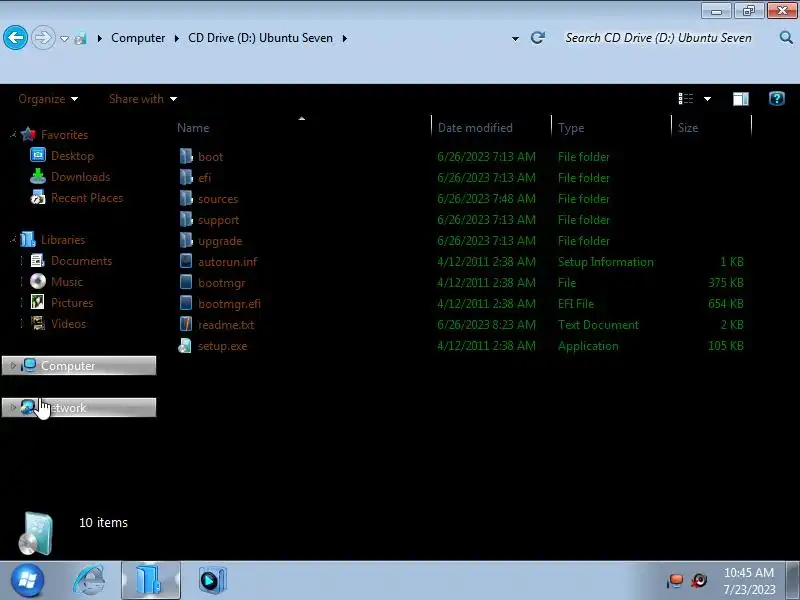Open the address bar history dropdown
The image size is (800, 600).
[x=515, y=39]
